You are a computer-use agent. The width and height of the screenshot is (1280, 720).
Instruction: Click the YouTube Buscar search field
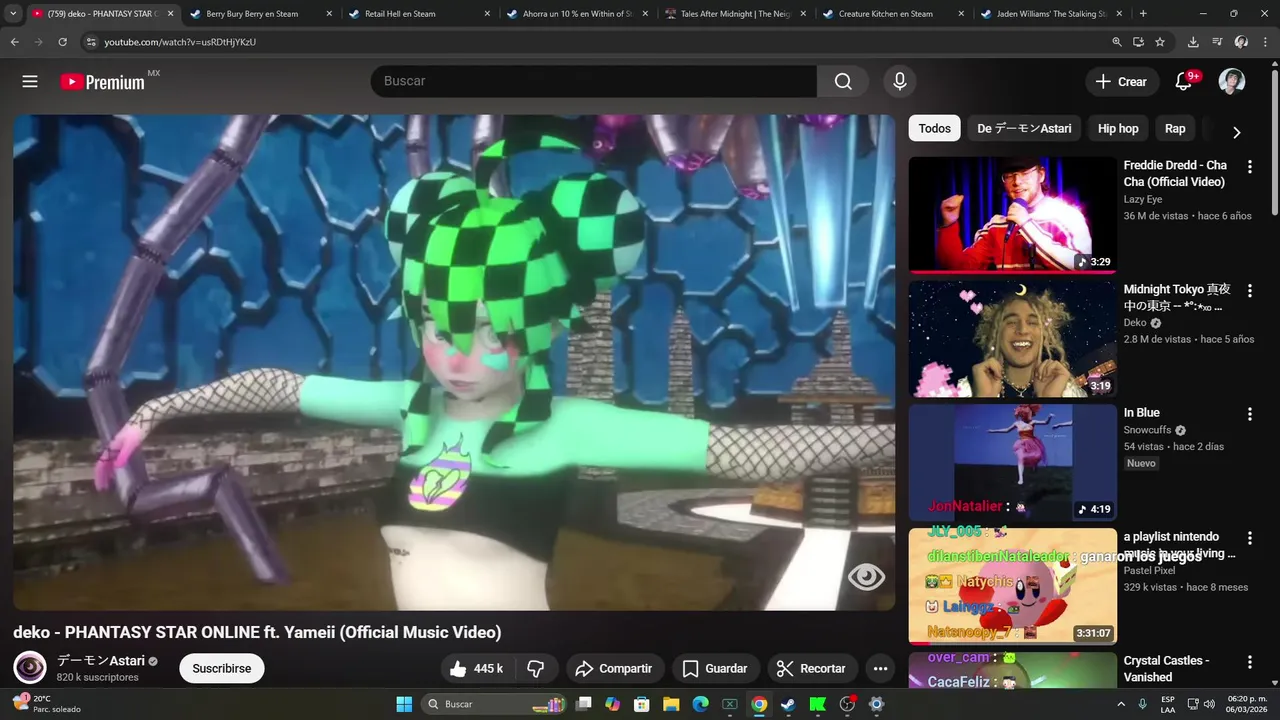pos(594,81)
